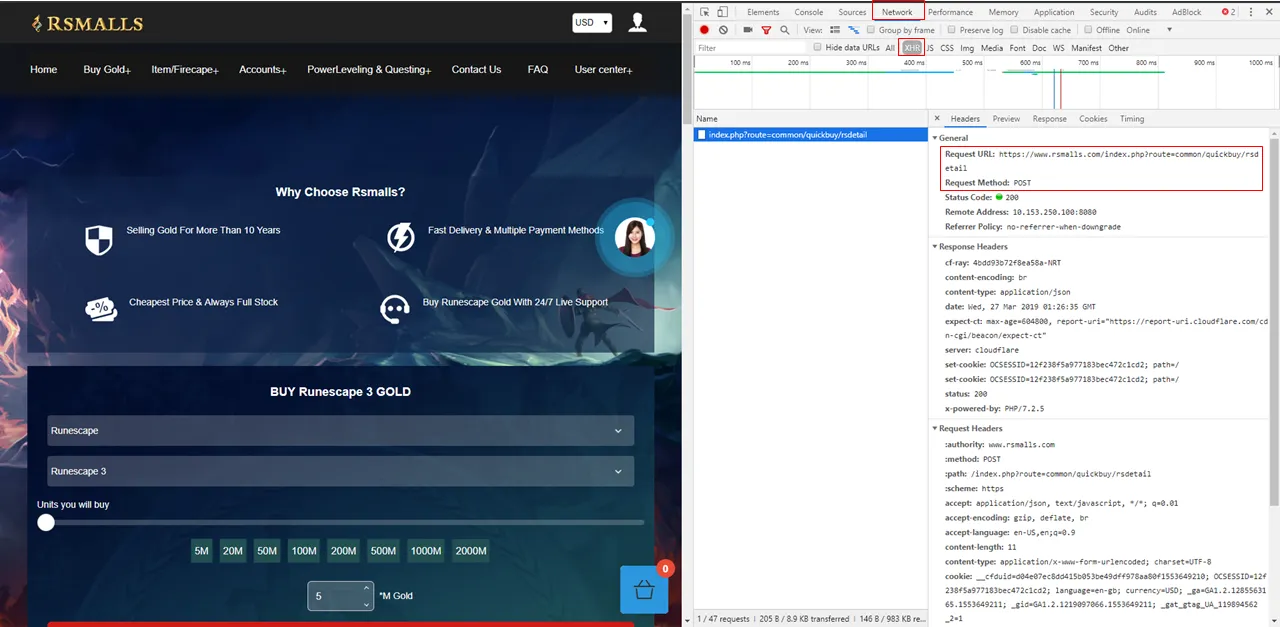Clear the network log
This screenshot has height=627, width=1280.
[x=723, y=30]
